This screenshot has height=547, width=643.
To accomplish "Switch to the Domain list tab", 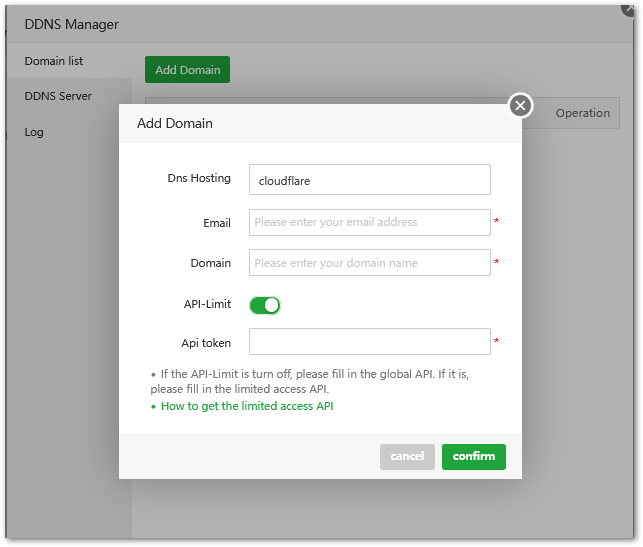I will [54, 61].
